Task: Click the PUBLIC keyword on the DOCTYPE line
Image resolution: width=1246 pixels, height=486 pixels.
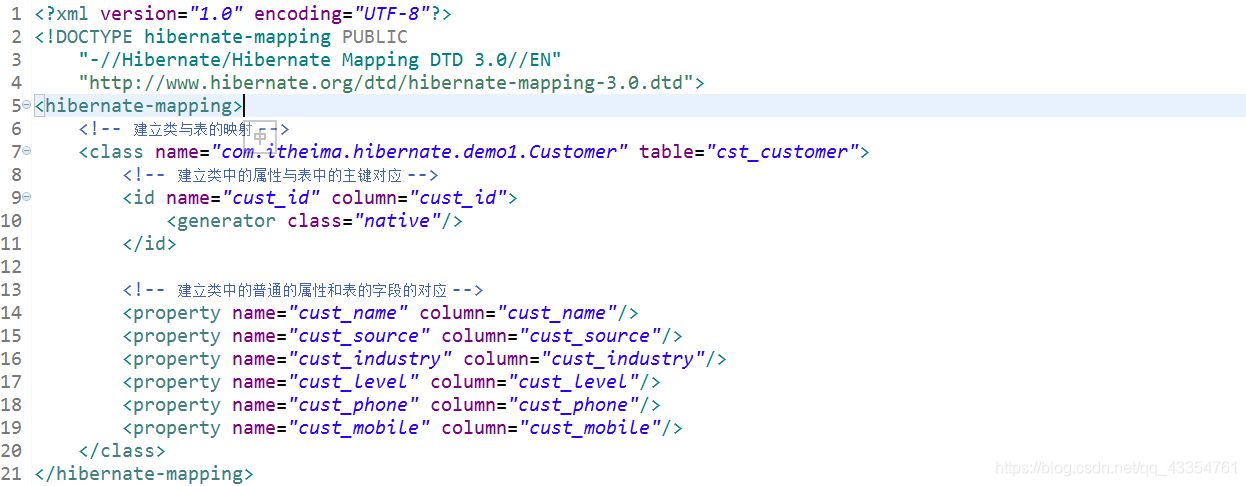Action: [x=375, y=36]
